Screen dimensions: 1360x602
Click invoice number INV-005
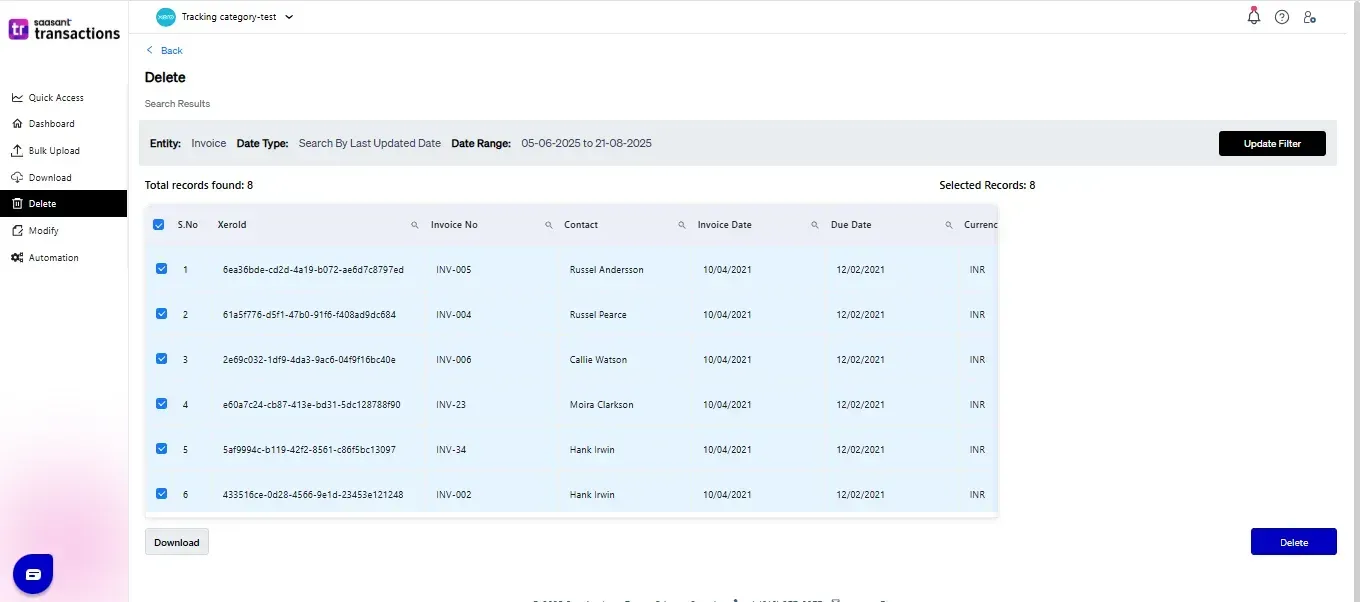[454, 270]
